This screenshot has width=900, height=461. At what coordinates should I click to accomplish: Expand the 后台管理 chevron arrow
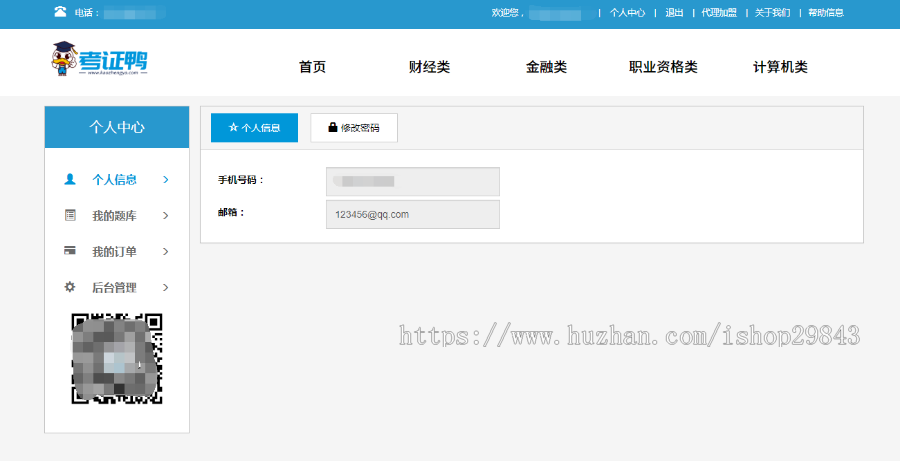166,287
